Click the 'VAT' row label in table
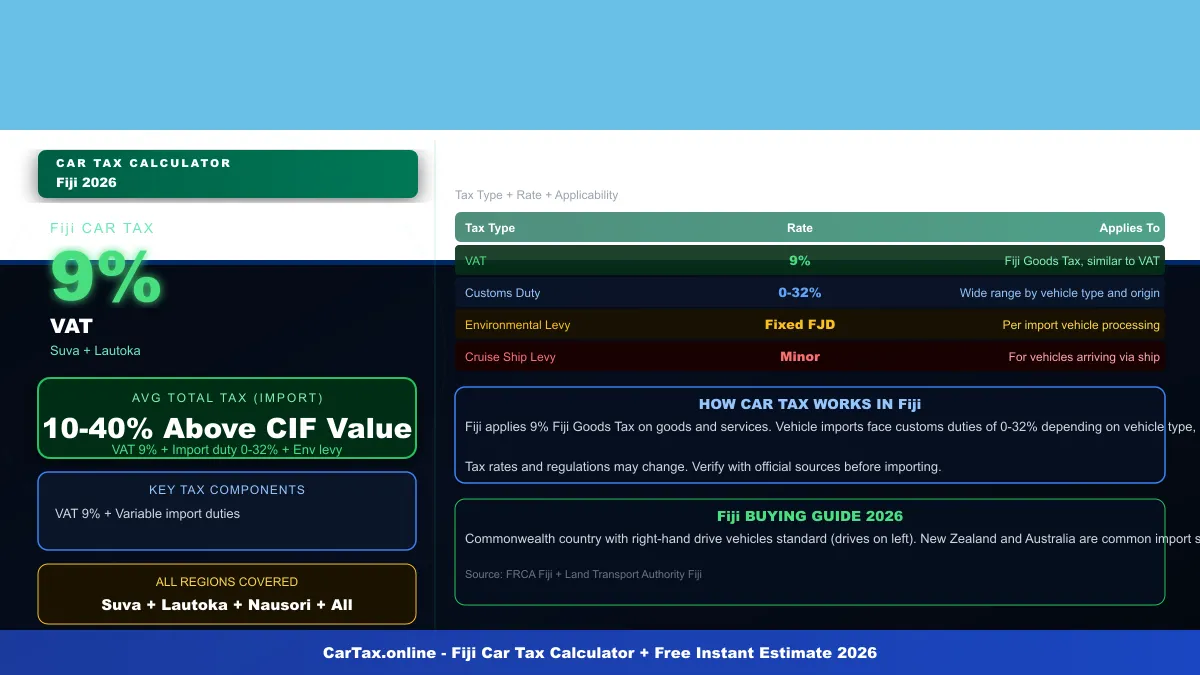The image size is (1200, 675). click(476, 261)
